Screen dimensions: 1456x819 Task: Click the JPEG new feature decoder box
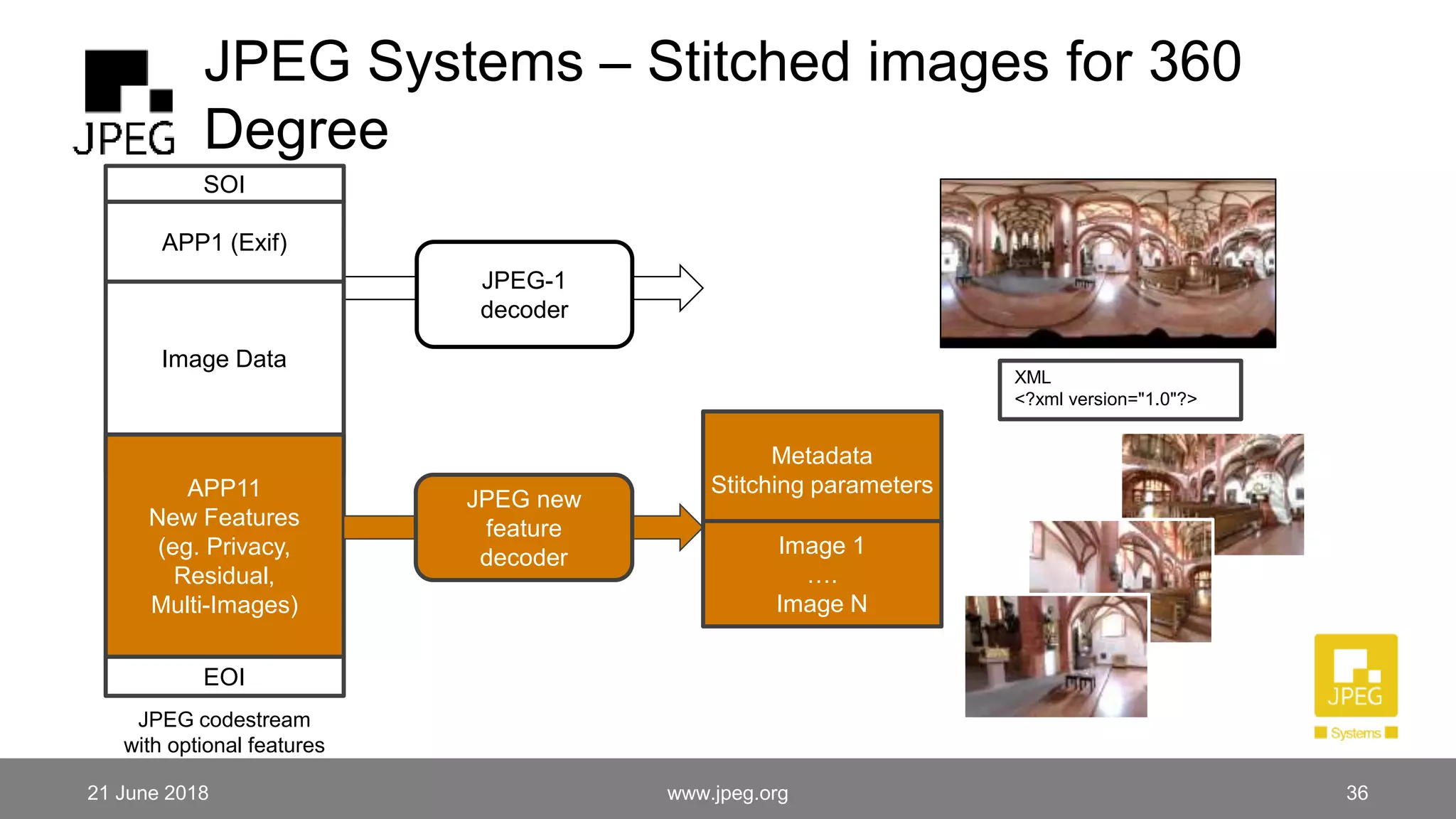(x=524, y=528)
